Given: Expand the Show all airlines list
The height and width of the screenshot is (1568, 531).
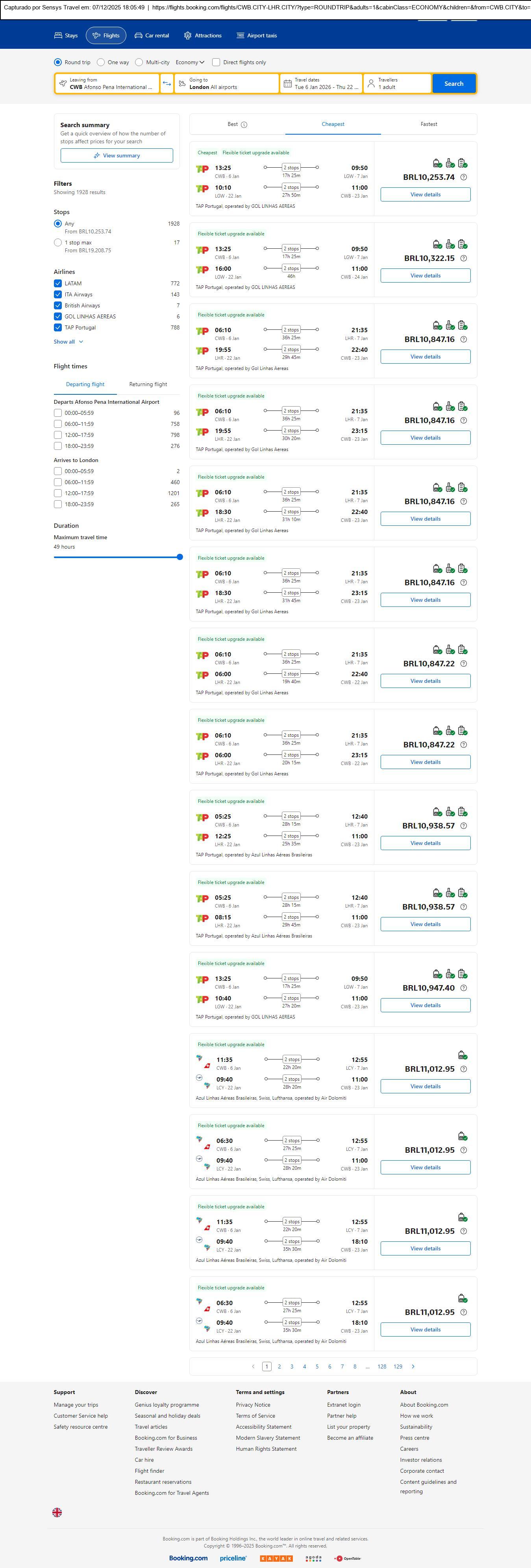Looking at the screenshot, I should (x=68, y=342).
